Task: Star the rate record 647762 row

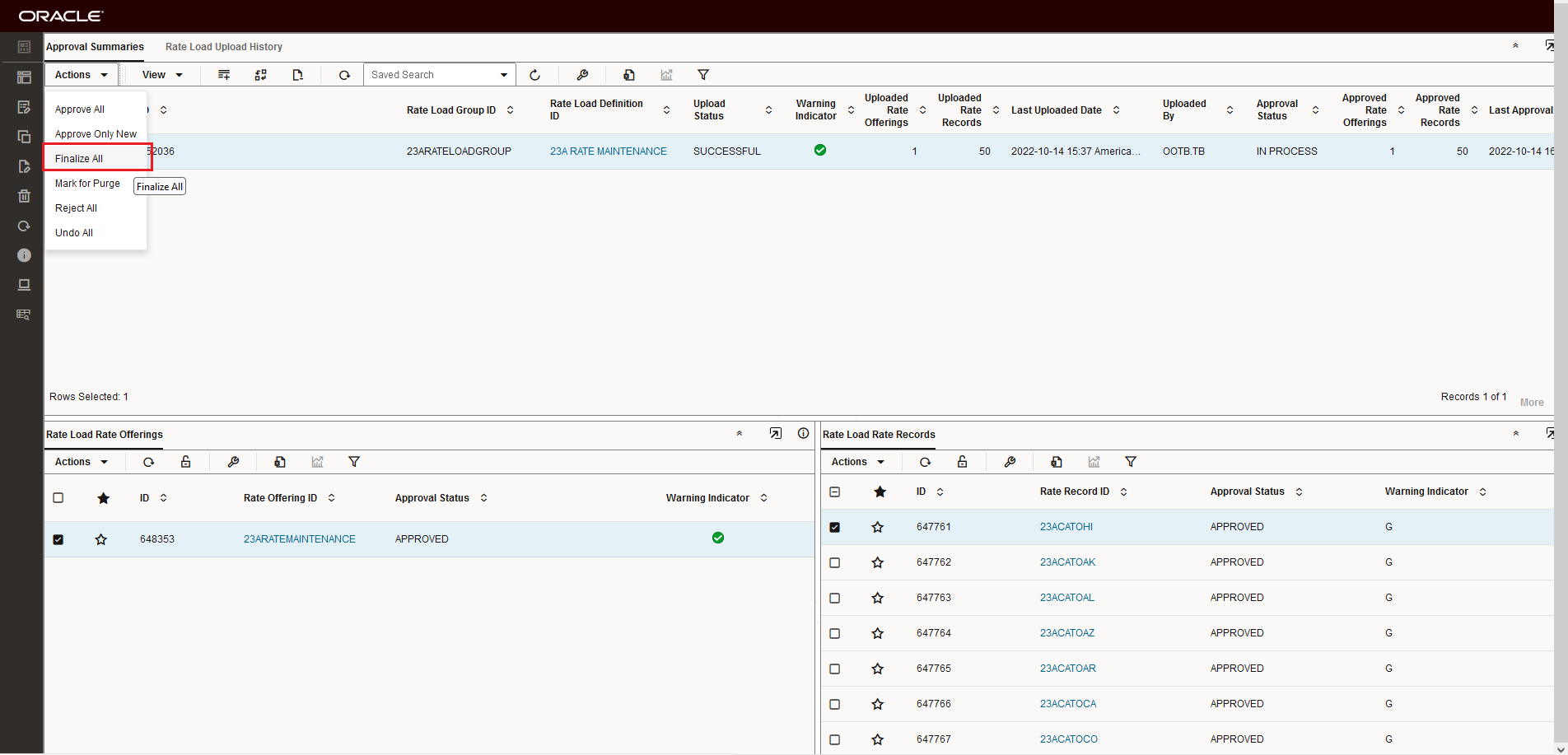Action: (878, 562)
